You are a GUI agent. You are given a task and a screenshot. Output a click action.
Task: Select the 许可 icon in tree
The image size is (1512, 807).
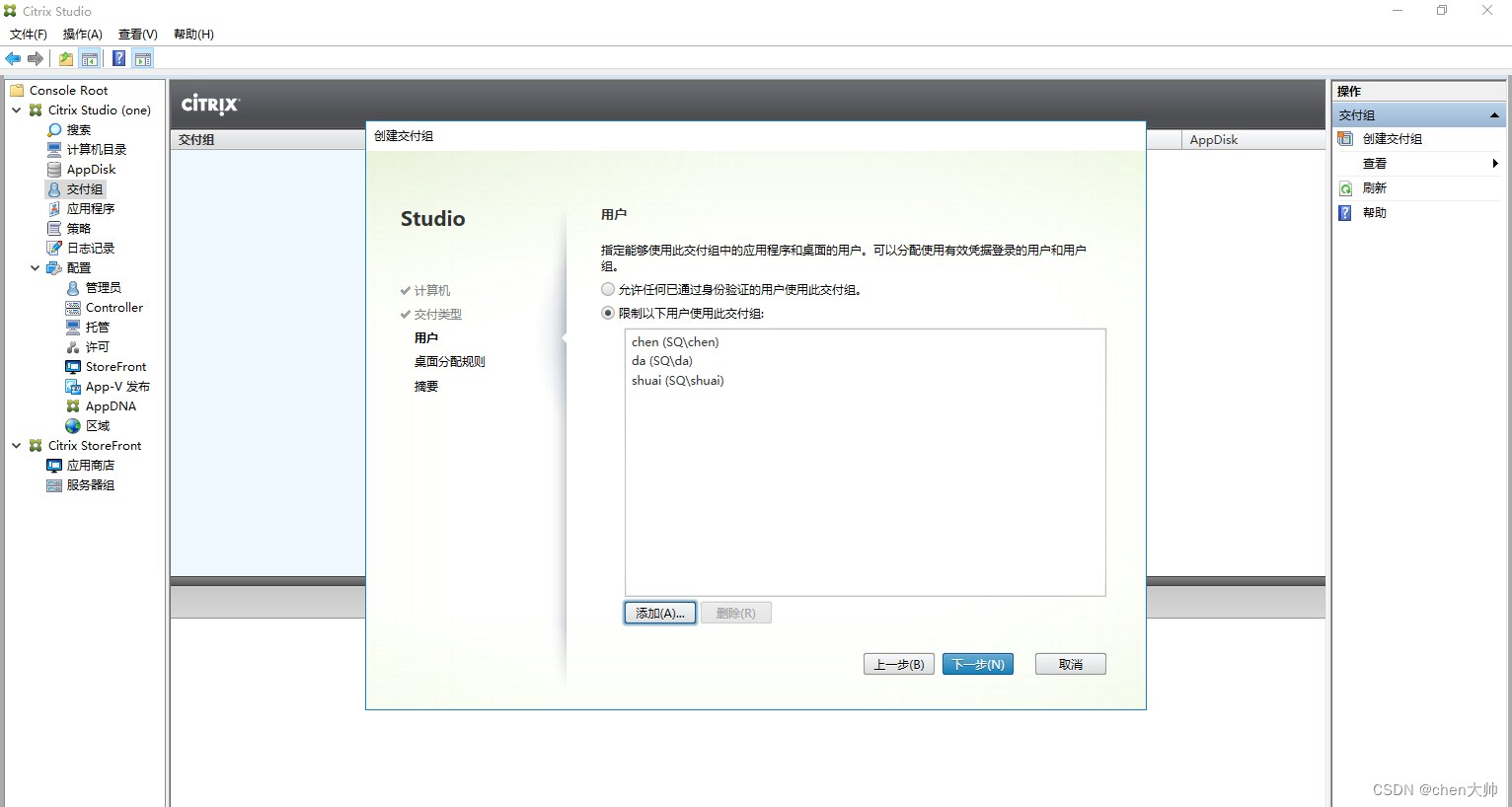73,347
